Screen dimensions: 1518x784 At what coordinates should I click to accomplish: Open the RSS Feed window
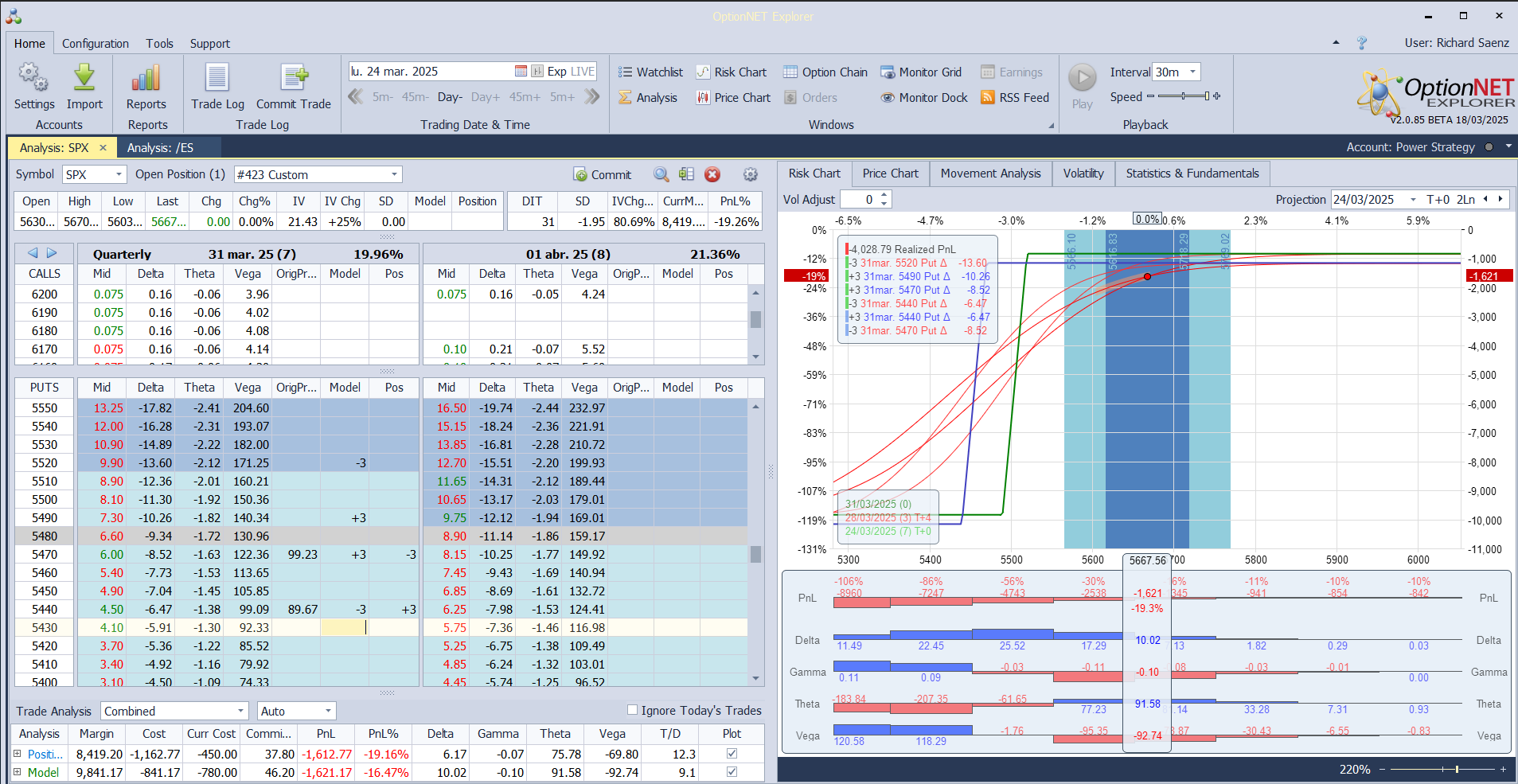click(1015, 98)
